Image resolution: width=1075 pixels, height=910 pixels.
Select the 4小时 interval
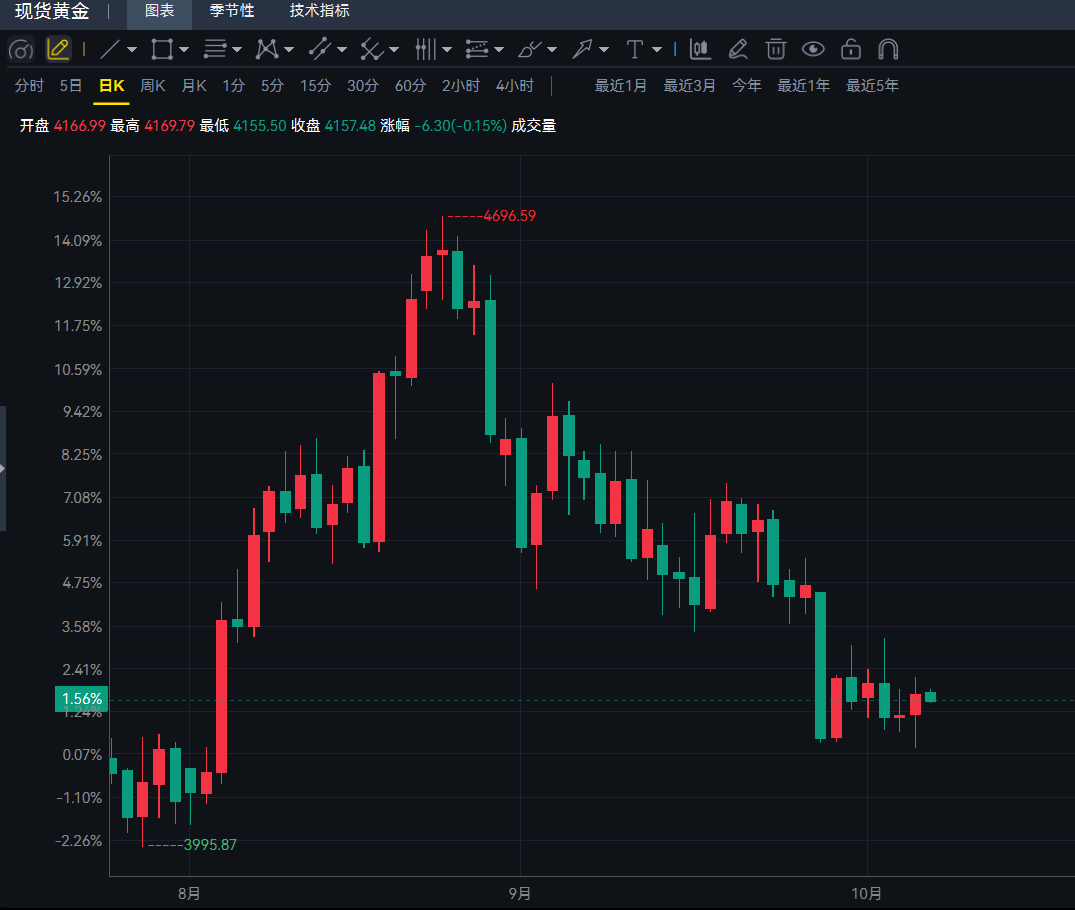click(x=515, y=86)
